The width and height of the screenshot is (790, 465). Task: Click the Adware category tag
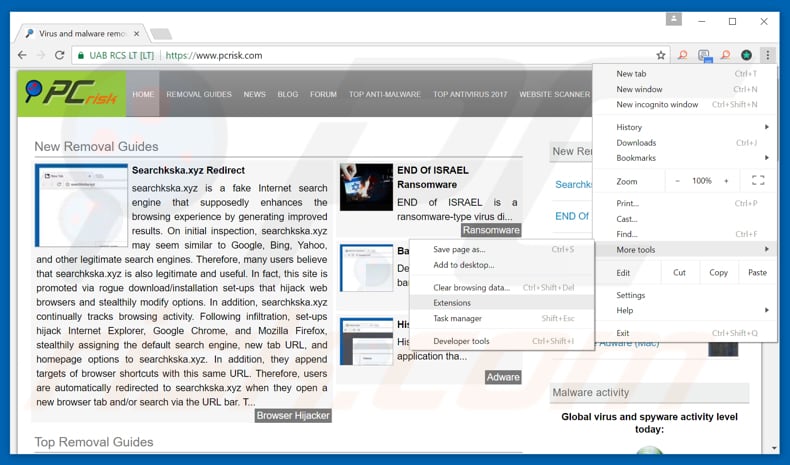pos(503,377)
